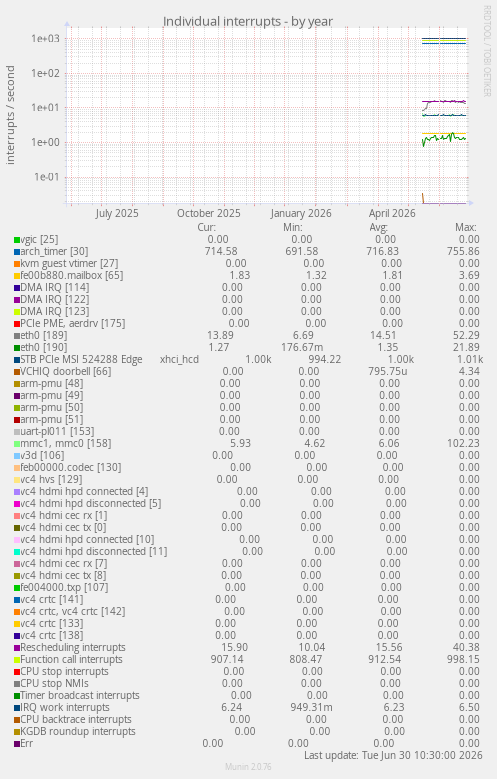Screen dimensions: 497x779
Task: Click the 'KGDB roundup interrupts' label
Action: pyautogui.click(x=78, y=731)
